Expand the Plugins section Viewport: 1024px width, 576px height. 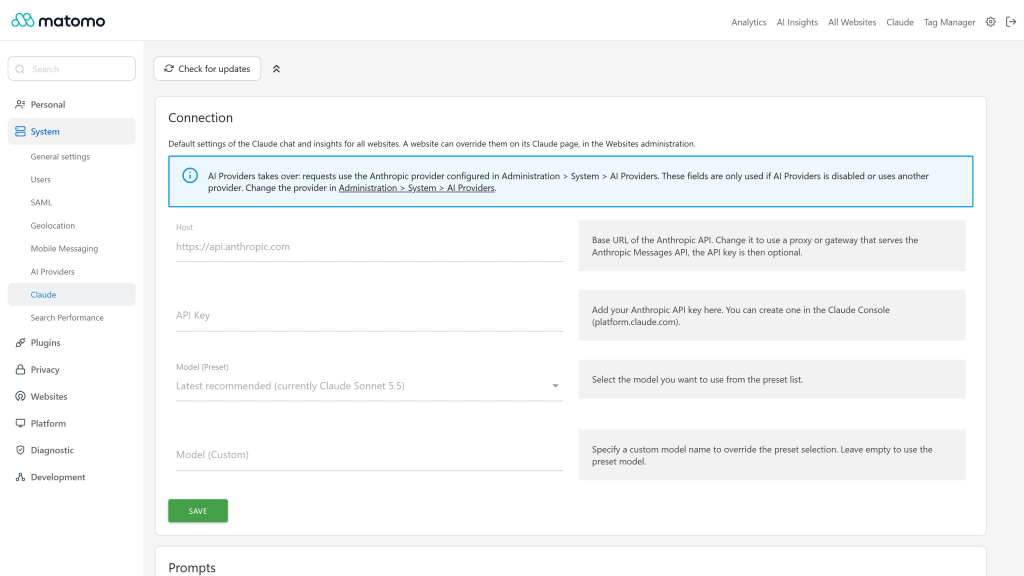click(72, 343)
